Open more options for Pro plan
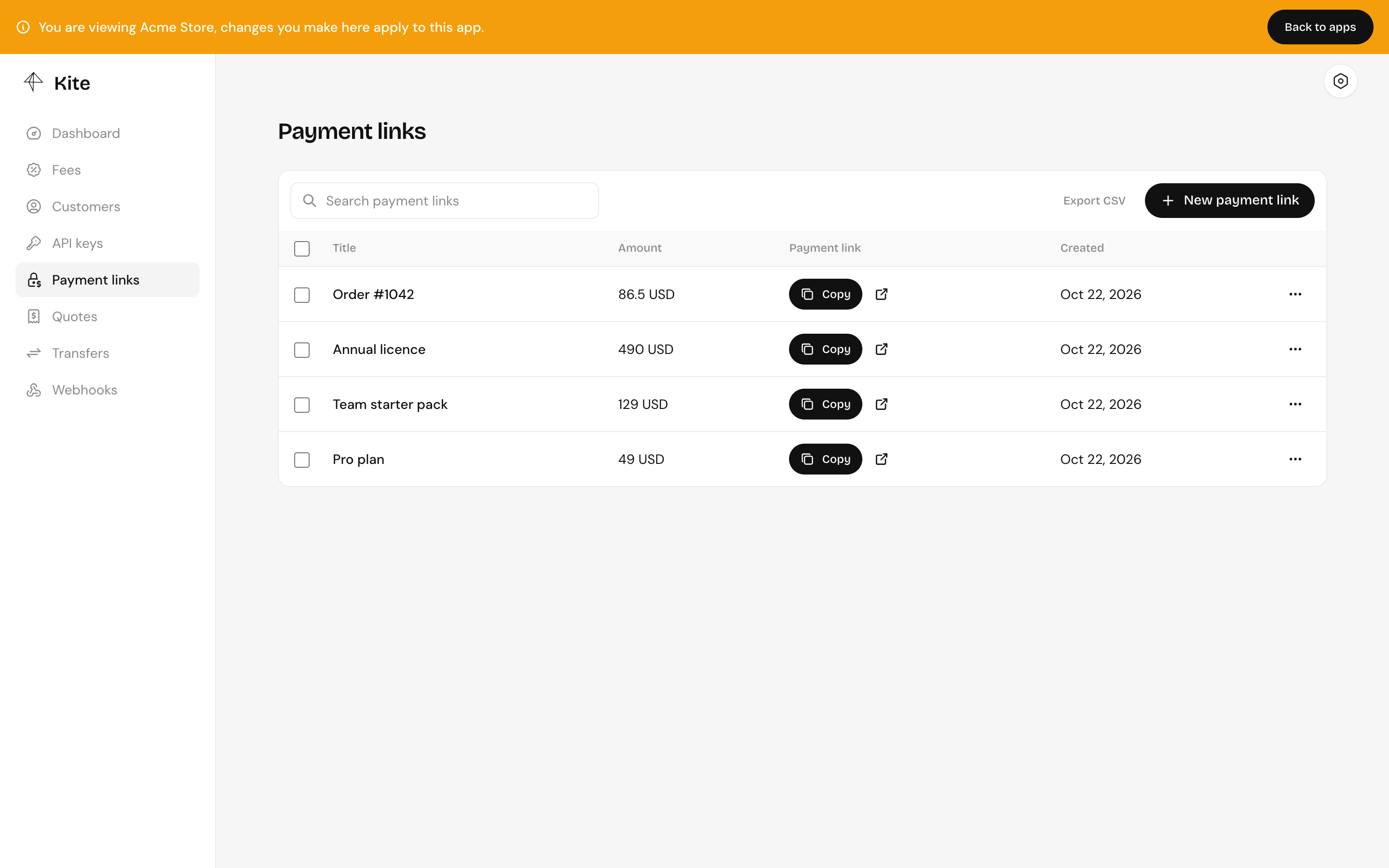 pos(1295,459)
